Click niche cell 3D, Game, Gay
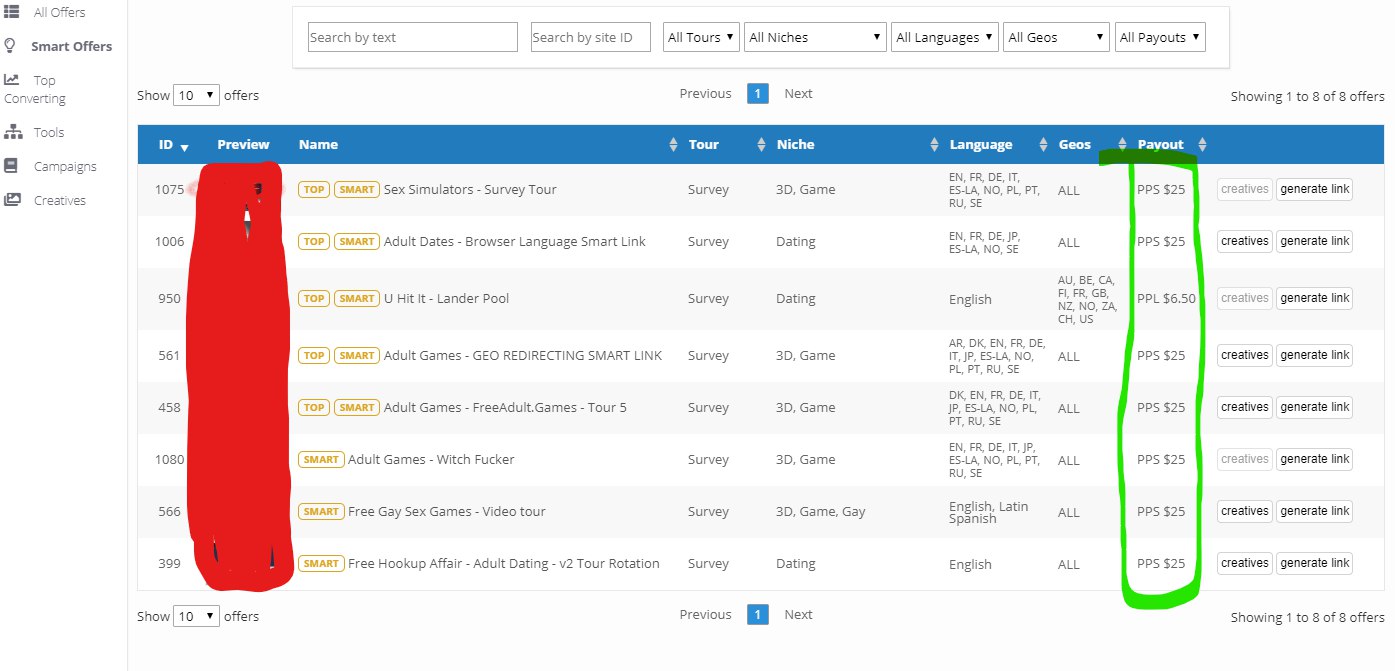 pyautogui.click(x=821, y=511)
